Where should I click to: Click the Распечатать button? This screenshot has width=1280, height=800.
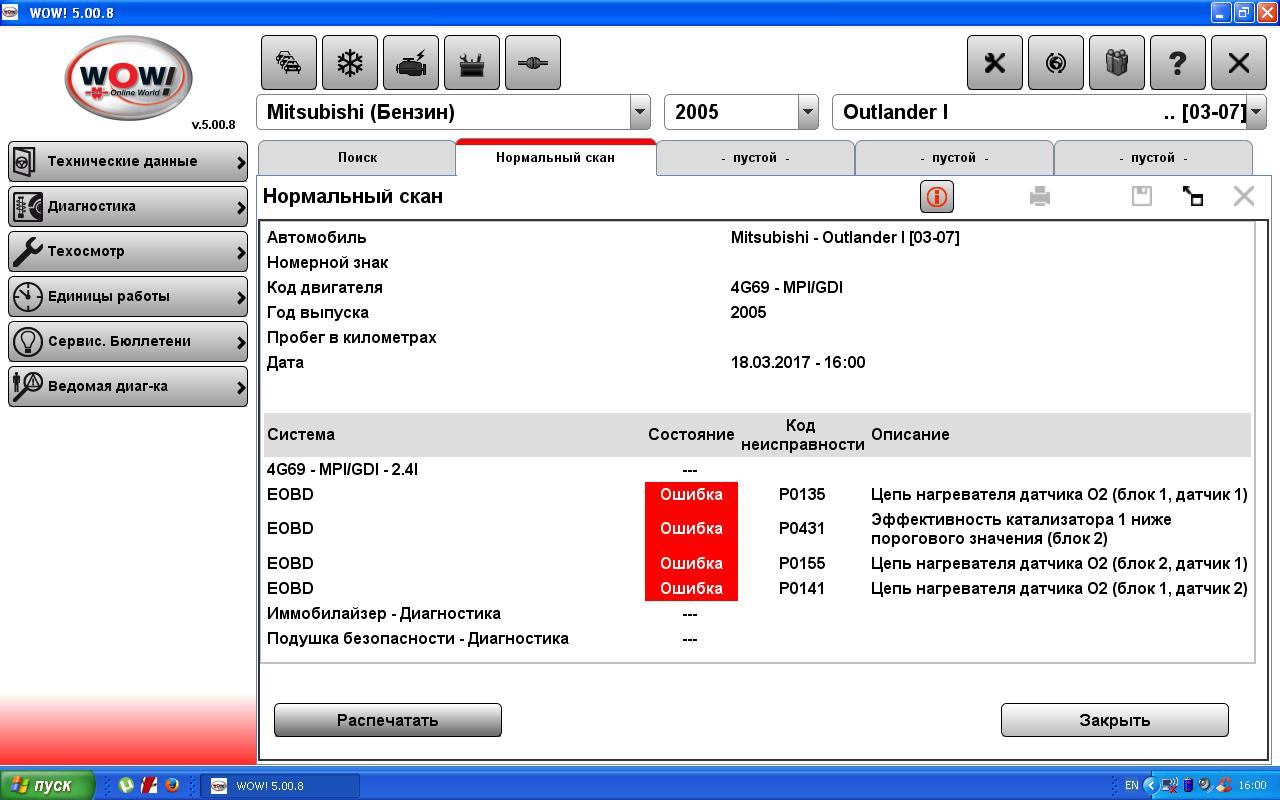(x=388, y=720)
